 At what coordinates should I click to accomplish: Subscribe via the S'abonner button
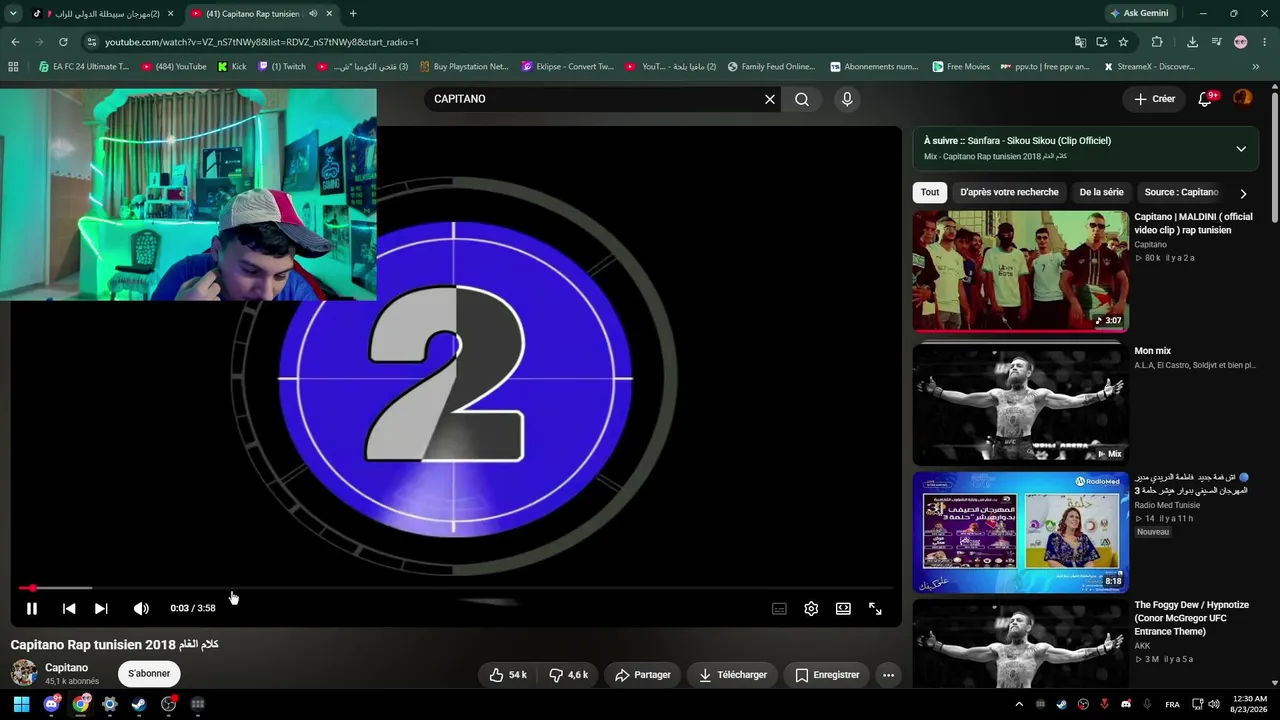coord(149,674)
